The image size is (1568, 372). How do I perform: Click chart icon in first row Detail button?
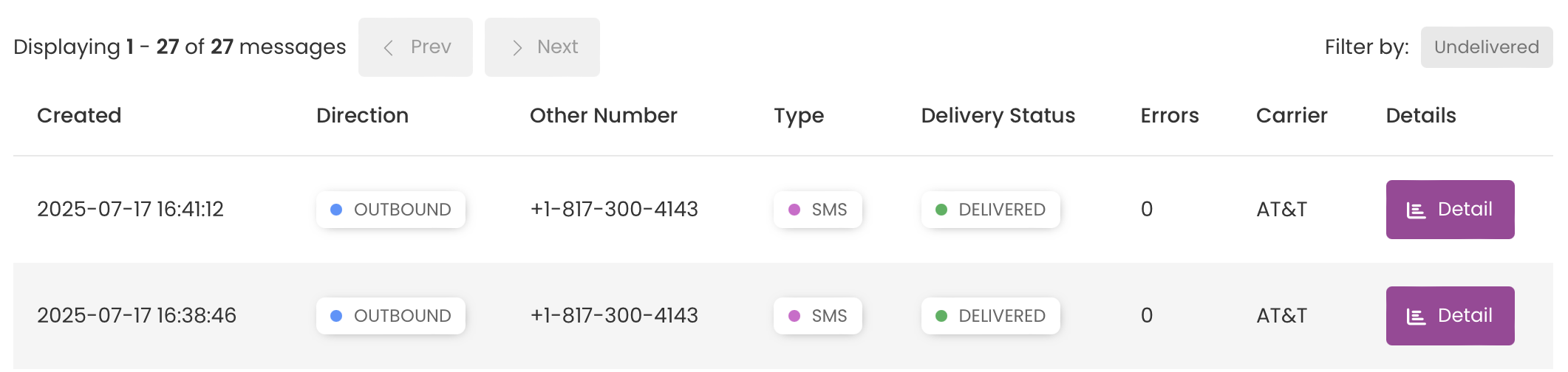tap(1416, 210)
